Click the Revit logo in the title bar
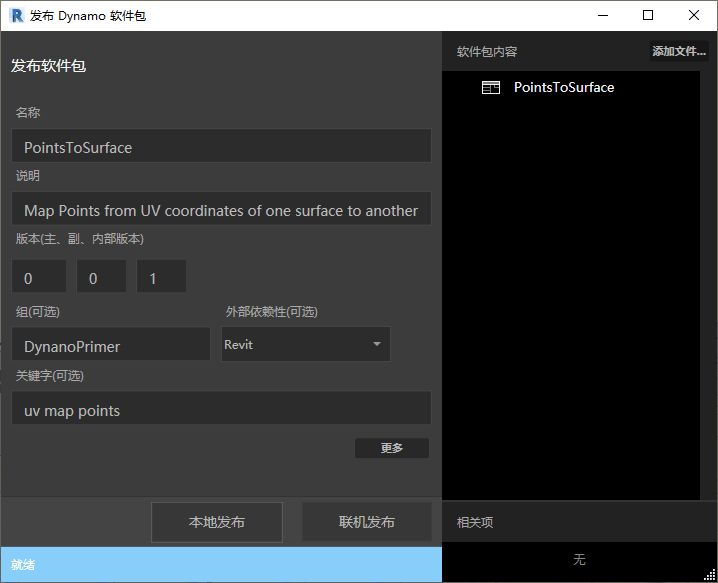This screenshot has width=718, height=583. click(16, 15)
